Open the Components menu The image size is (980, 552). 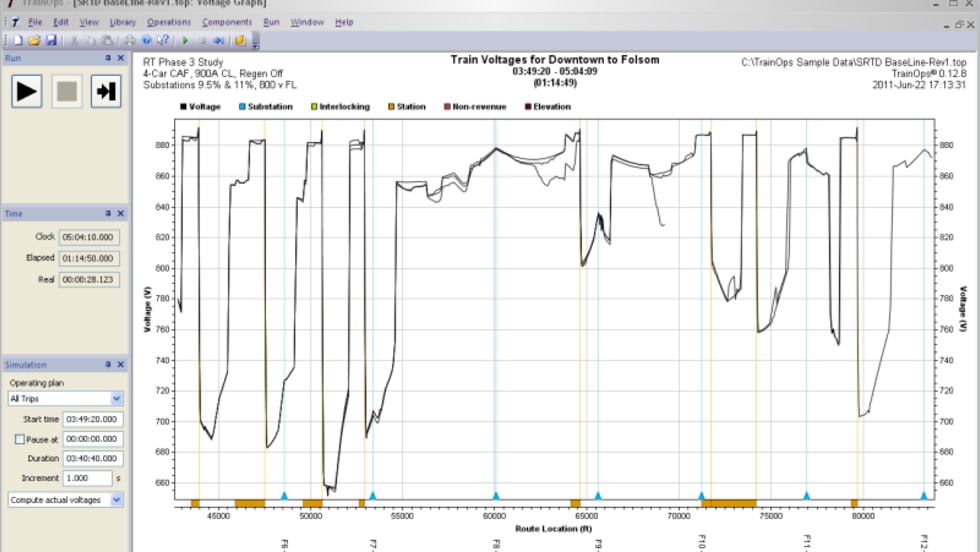click(x=227, y=22)
